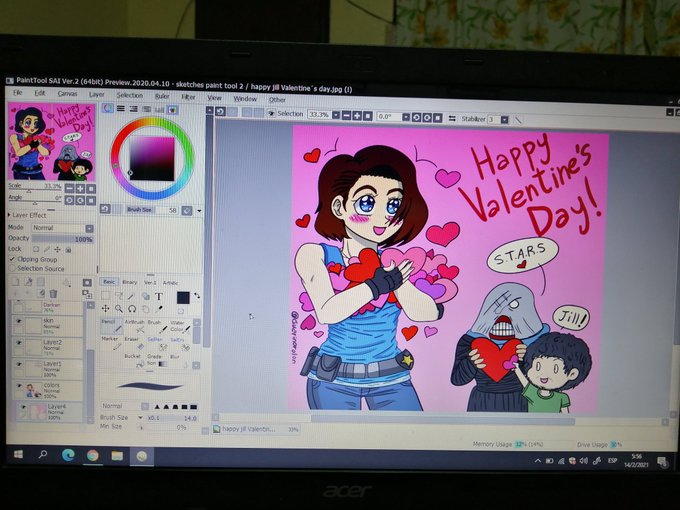Adjust the navigator Scale slider

35,190
